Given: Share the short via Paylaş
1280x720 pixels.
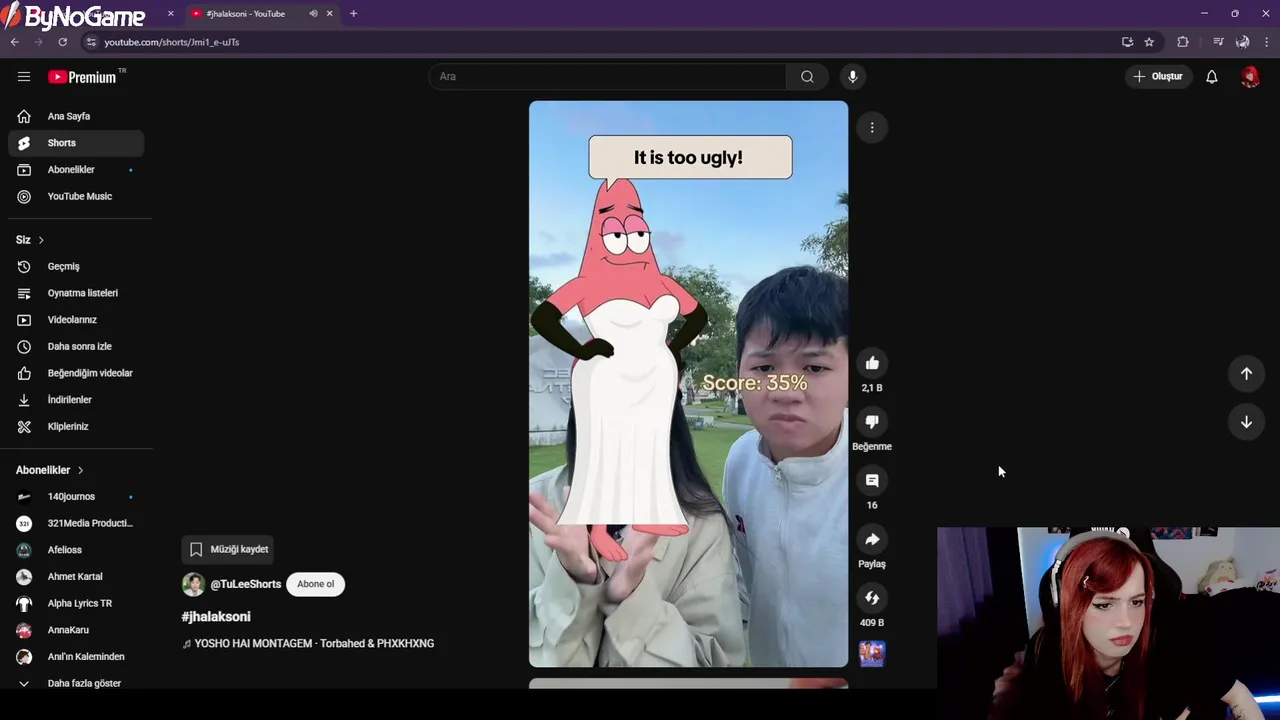Looking at the screenshot, I should 872,540.
